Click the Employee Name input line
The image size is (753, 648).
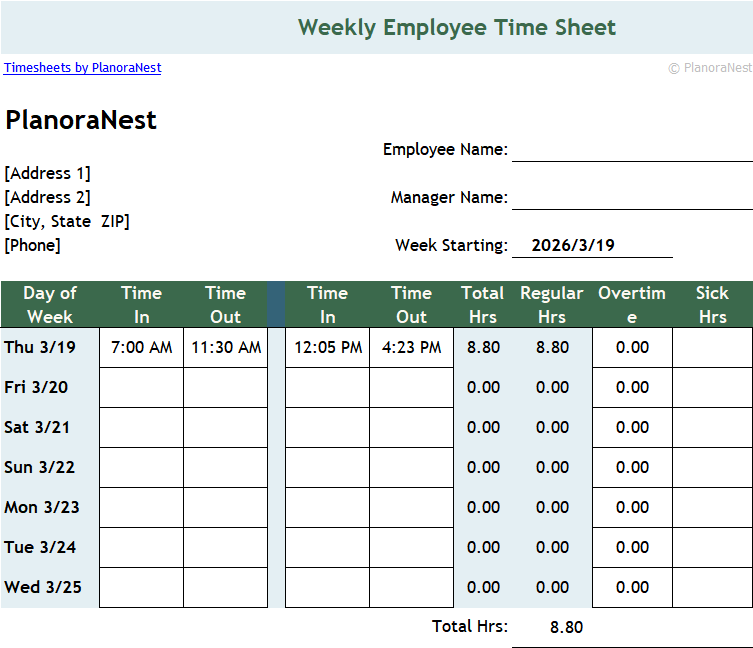(632, 149)
